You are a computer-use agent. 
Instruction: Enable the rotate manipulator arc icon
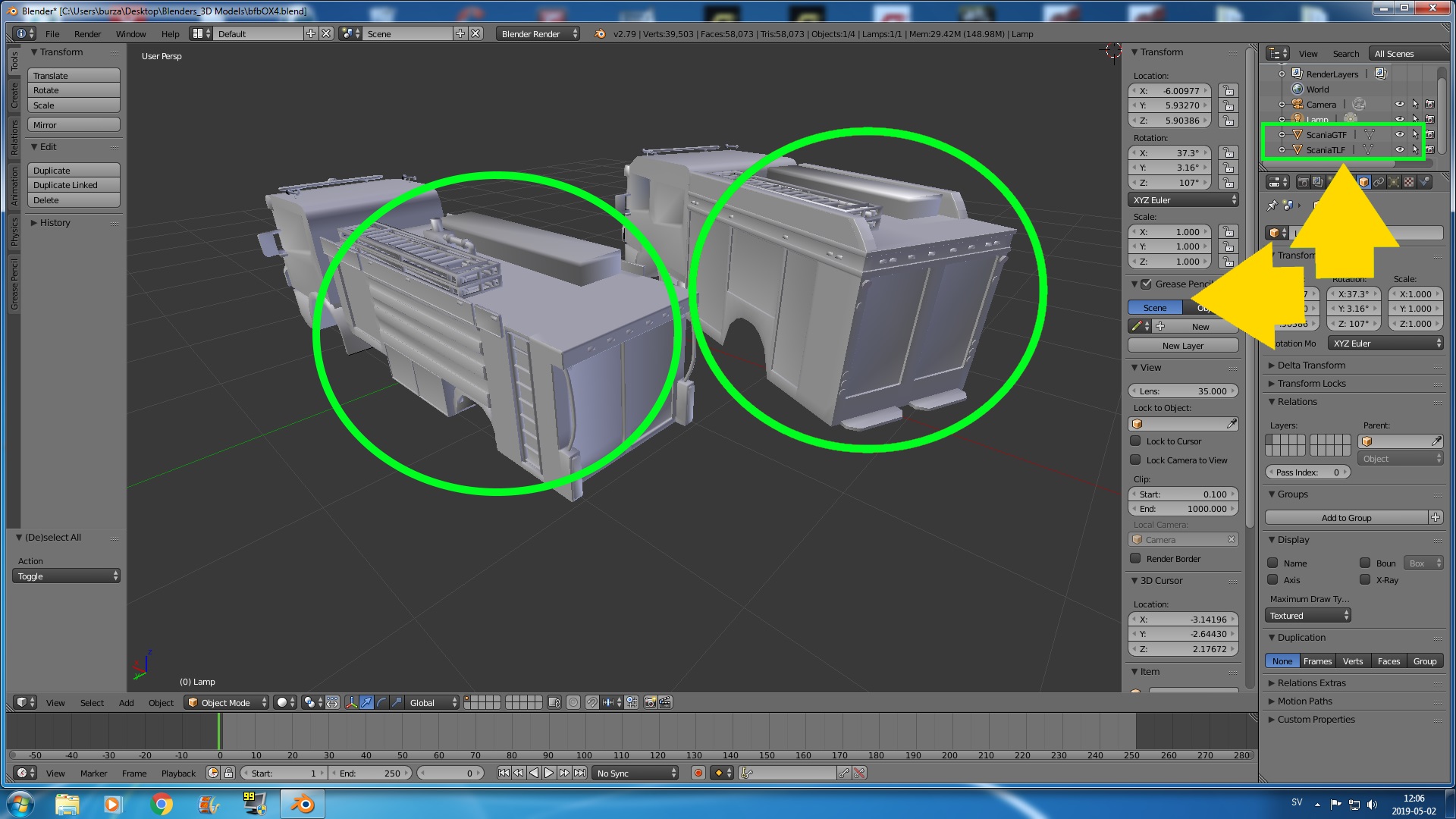[x=381, y=703]
